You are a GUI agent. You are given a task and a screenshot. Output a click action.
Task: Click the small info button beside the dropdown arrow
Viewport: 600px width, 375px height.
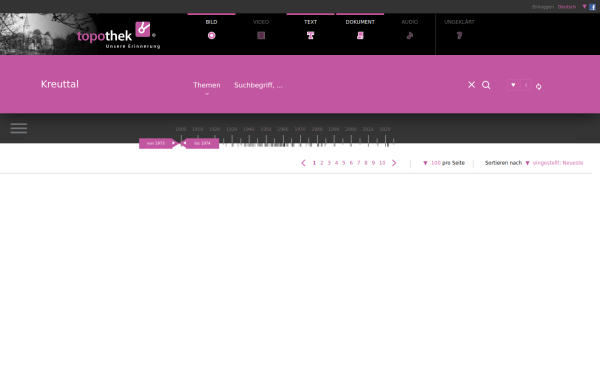coord(526,85)
